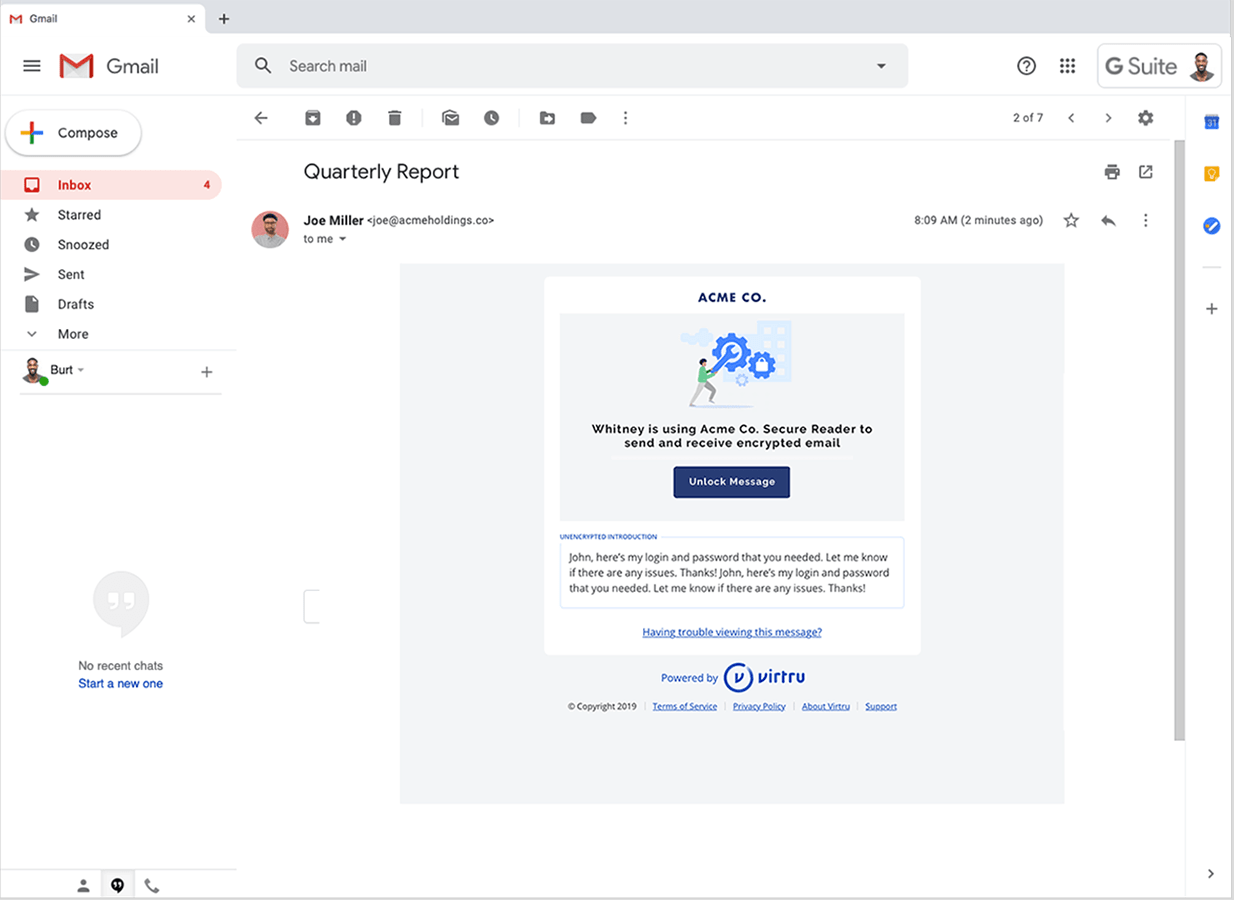Open email in a new window
Screen dimensions: 1234x900
click(x=1146, y=172)
